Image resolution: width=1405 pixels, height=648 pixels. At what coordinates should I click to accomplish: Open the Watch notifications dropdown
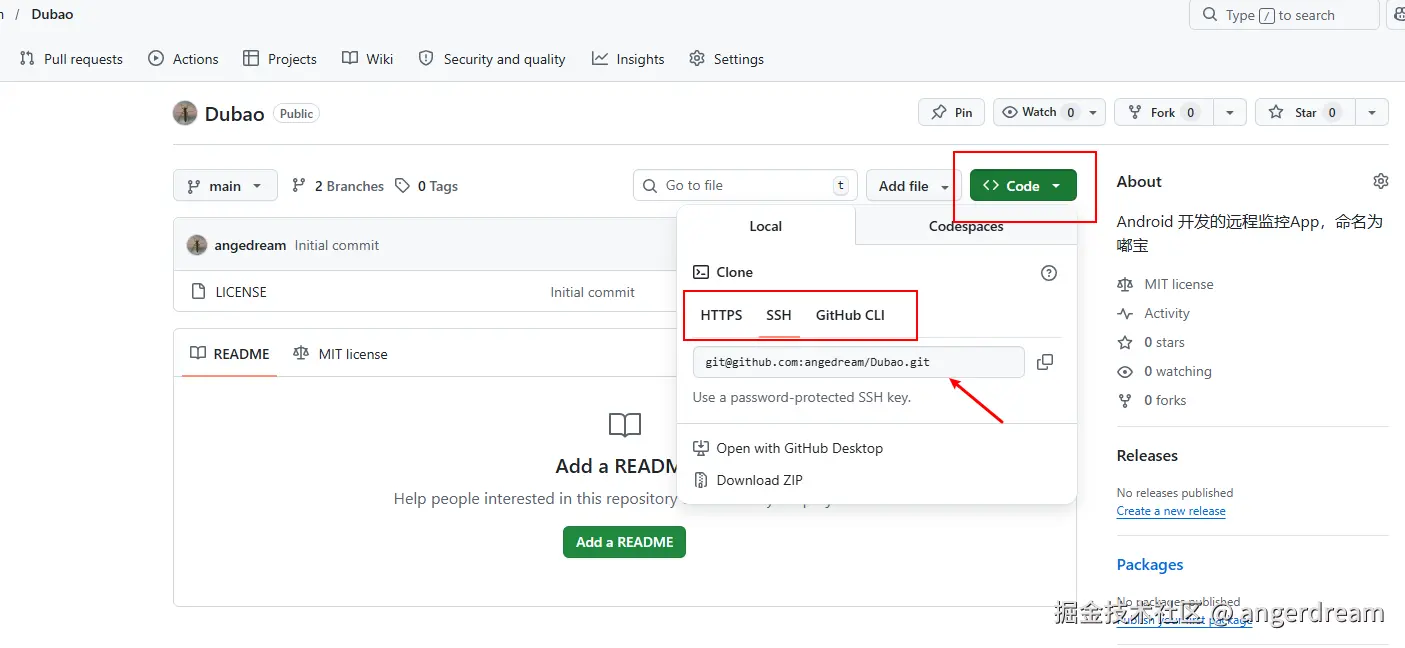(x=1049, y=112)
